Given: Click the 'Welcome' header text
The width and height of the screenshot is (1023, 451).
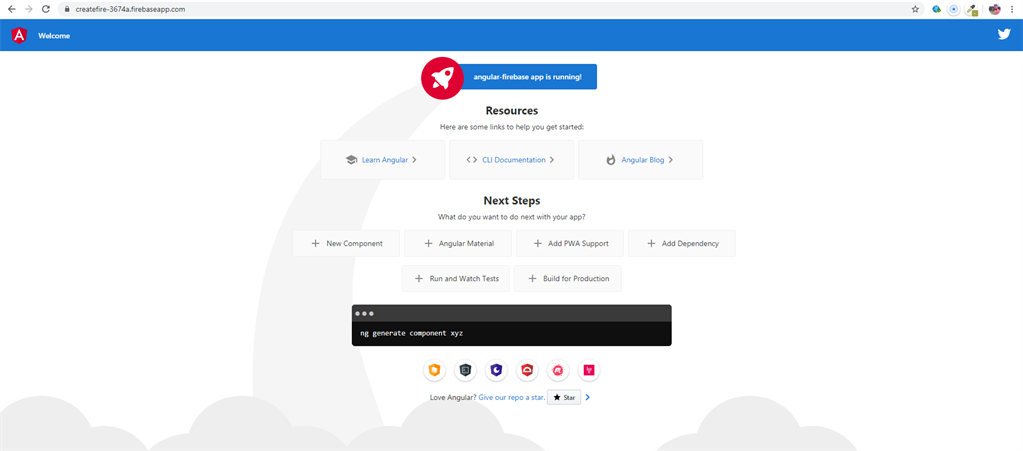Looking at the screenshot, I should (x=54, y=36).
